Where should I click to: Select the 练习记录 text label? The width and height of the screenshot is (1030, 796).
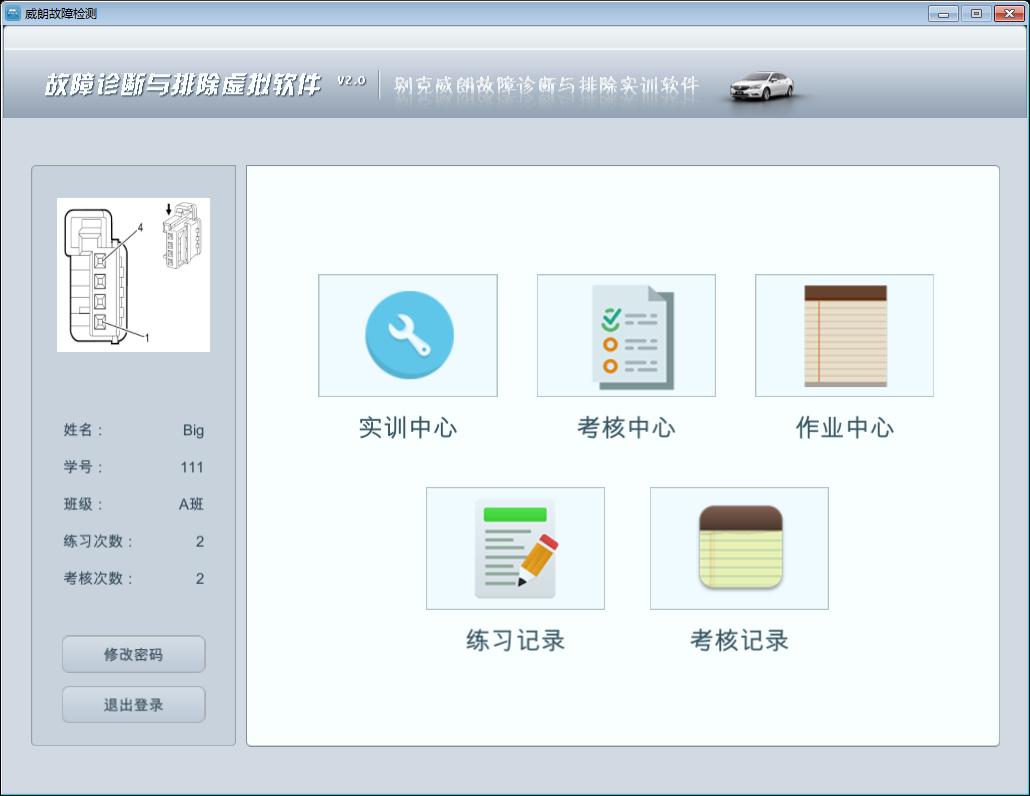(515, 640)
